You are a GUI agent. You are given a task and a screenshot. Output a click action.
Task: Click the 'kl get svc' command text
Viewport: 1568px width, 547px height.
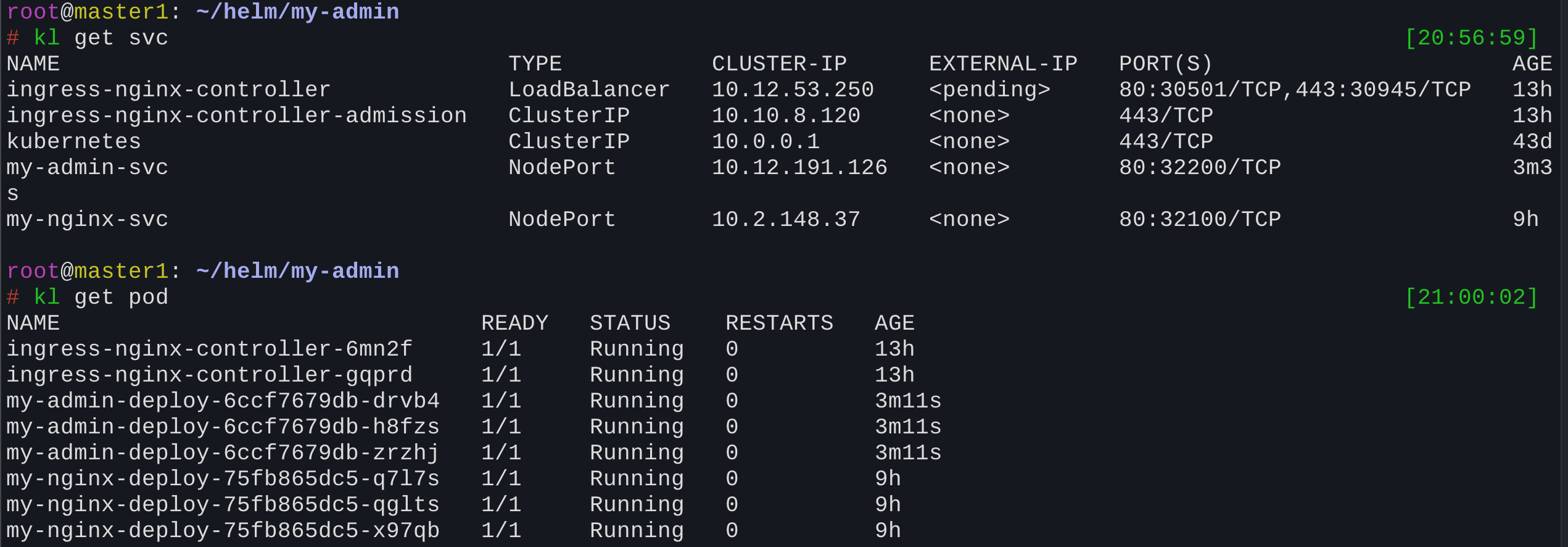point(101,38)
